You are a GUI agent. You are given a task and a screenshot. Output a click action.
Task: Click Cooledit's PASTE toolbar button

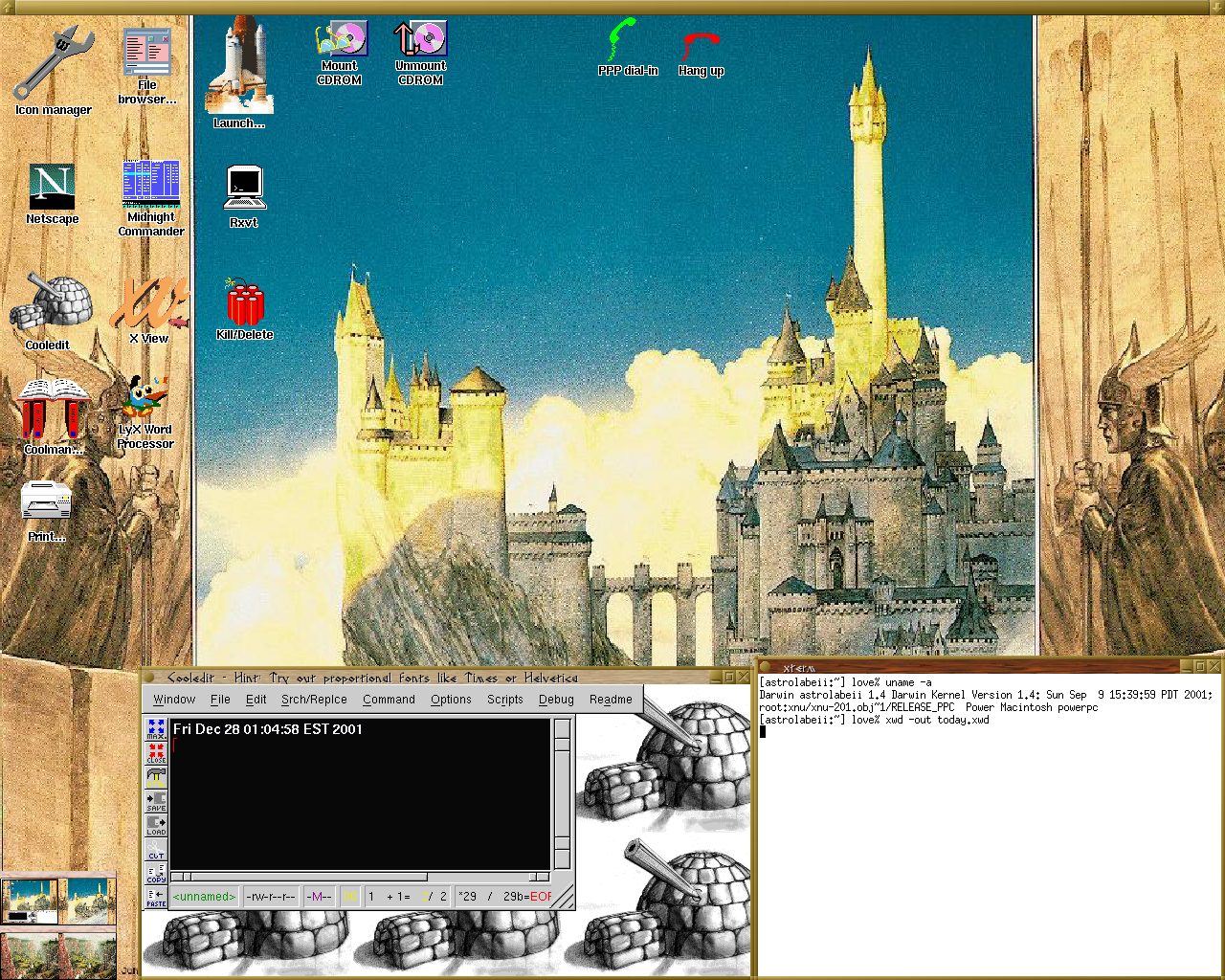pyautogui.click(x=156, y=897)
